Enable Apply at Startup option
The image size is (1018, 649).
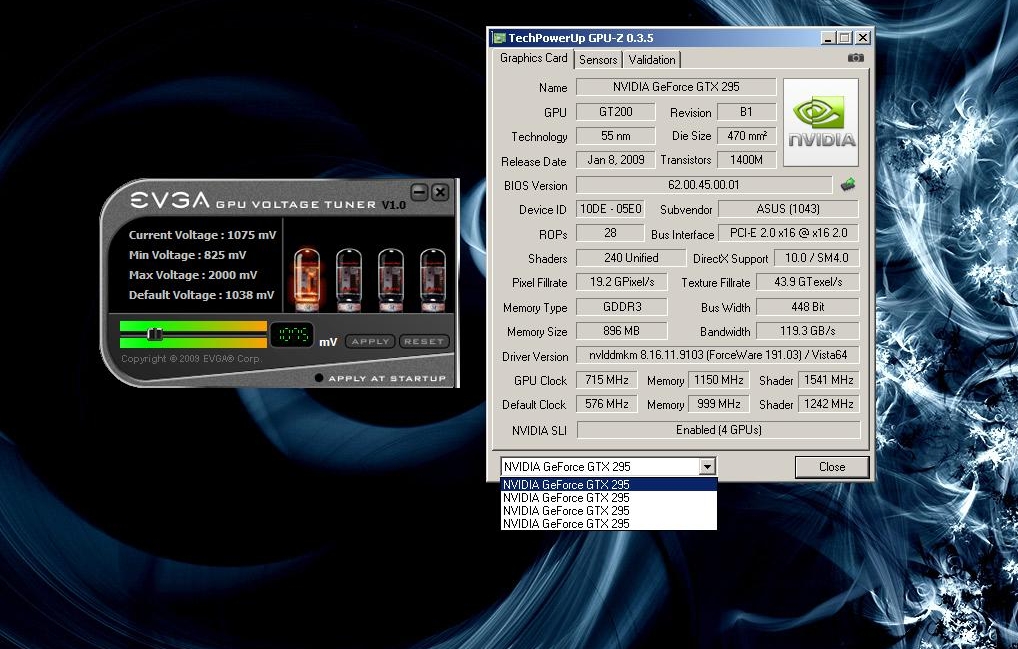(319, 378)
